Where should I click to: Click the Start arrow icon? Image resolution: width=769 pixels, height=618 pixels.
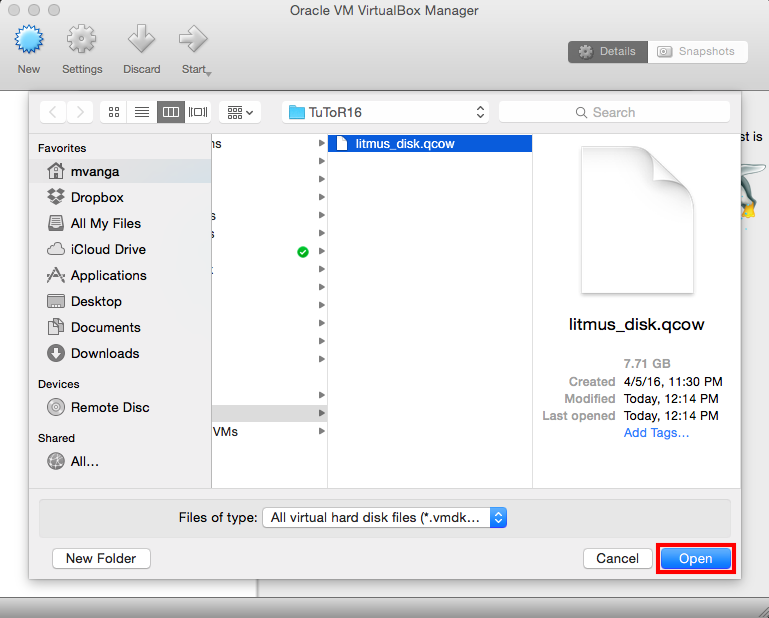point(193,39)
